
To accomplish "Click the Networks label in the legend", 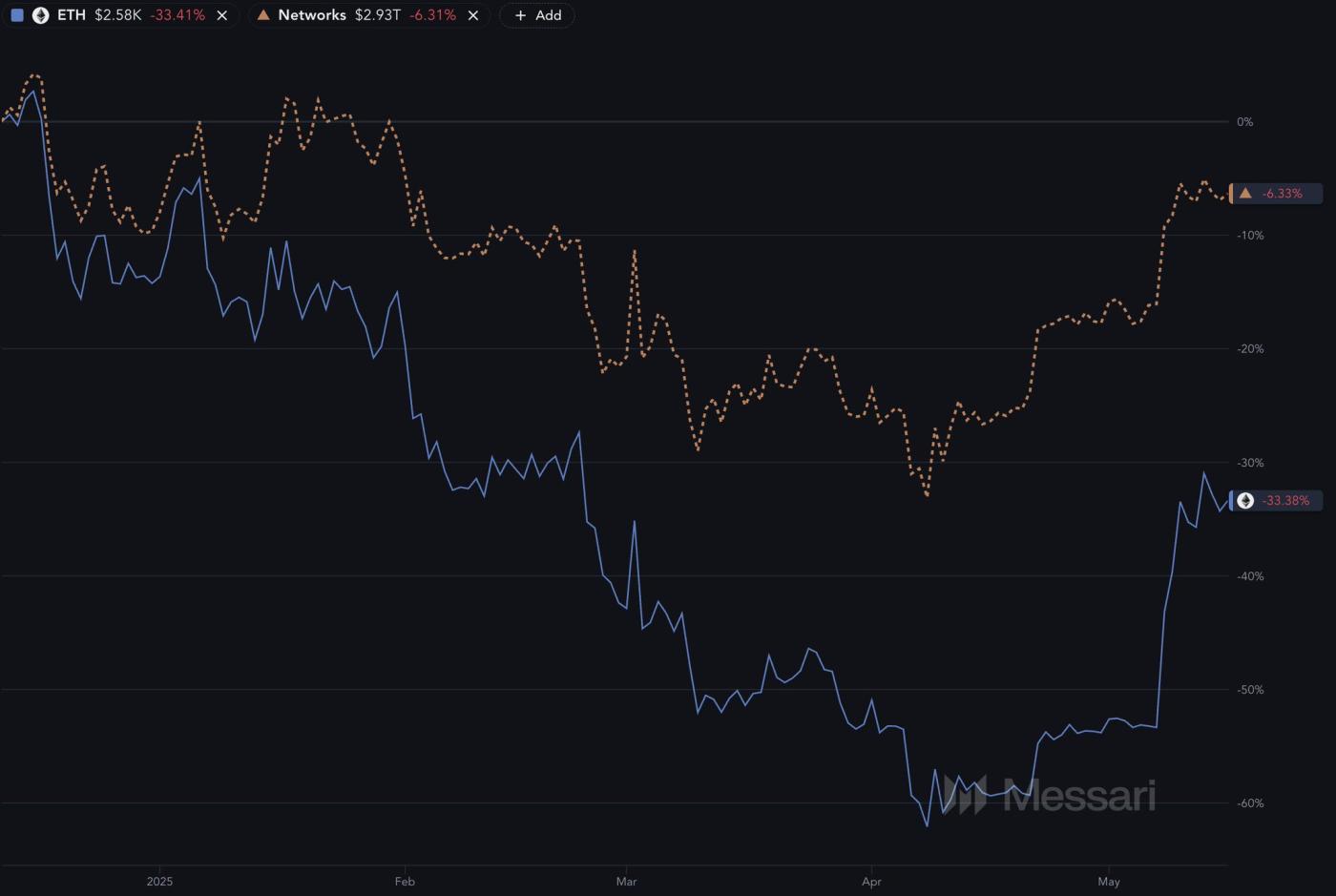I will (312, 15).
